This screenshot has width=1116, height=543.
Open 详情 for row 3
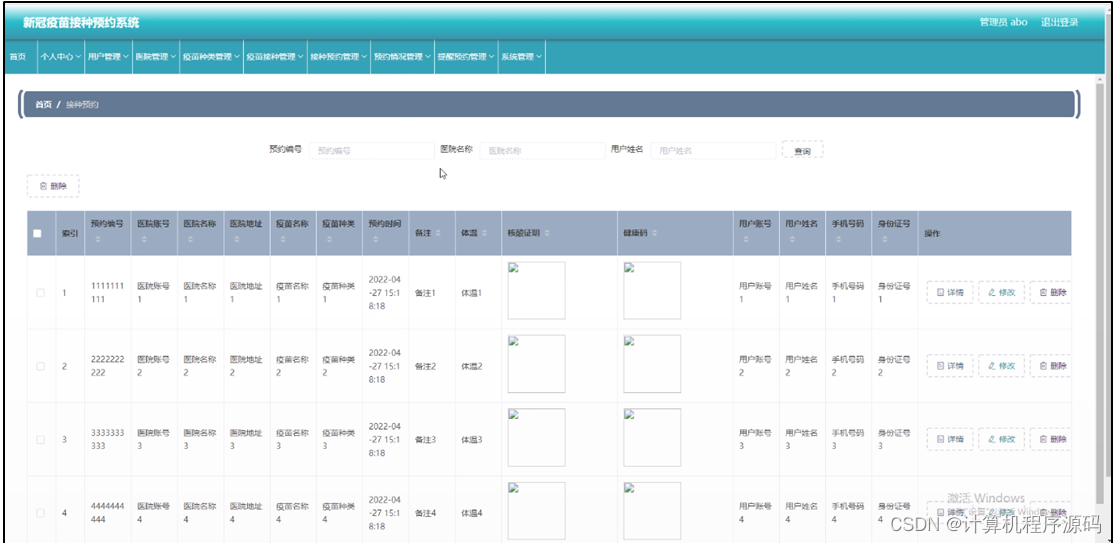click(949, 440)
